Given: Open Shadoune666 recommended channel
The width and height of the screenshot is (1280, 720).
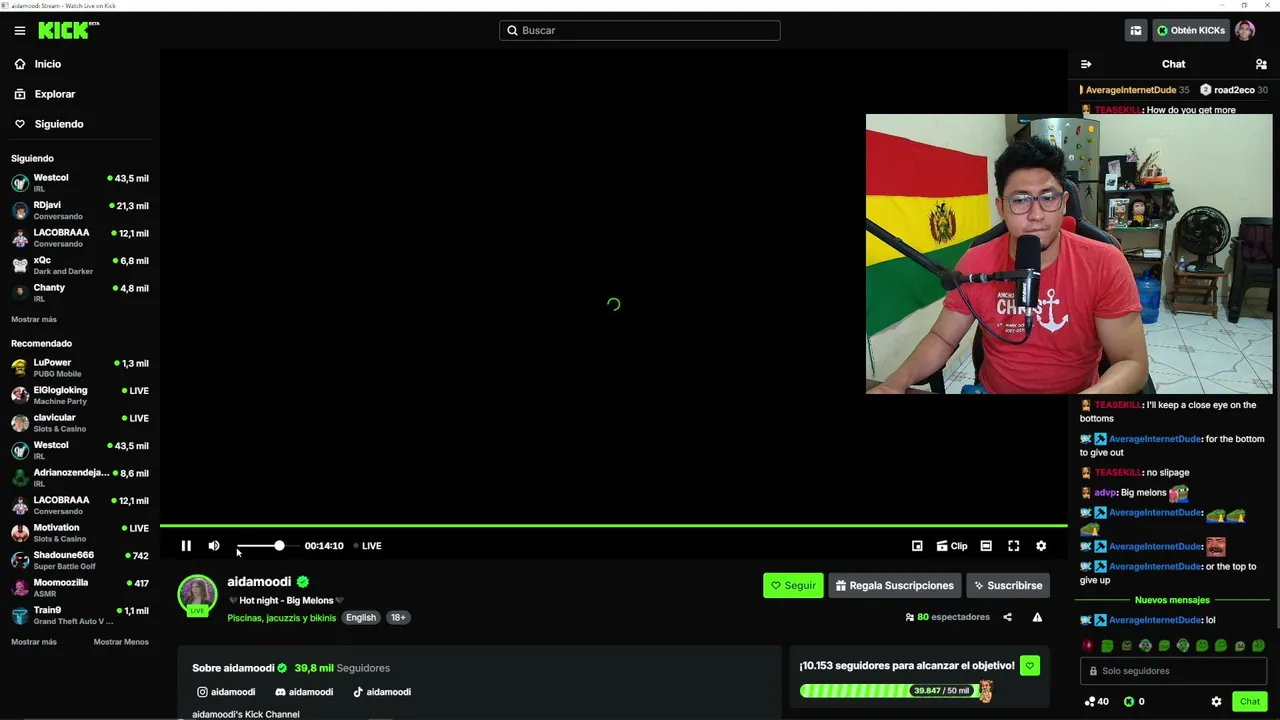Looking at the screenshot, I should coord(80,560).
